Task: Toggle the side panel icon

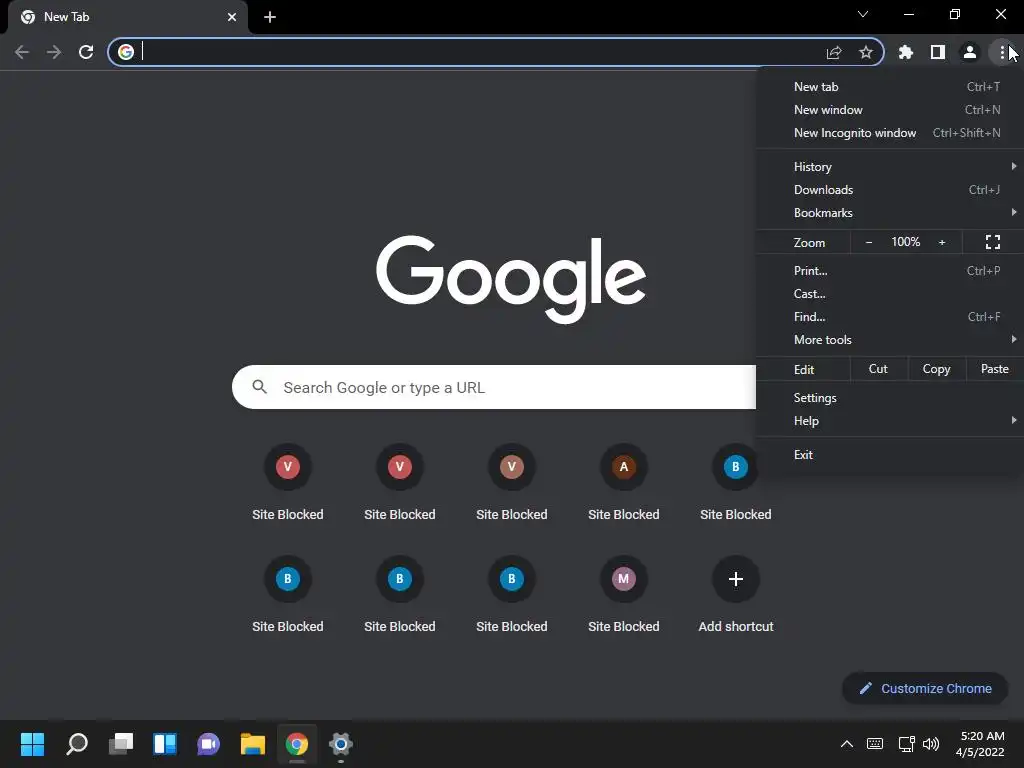Action: click(938, 52)
